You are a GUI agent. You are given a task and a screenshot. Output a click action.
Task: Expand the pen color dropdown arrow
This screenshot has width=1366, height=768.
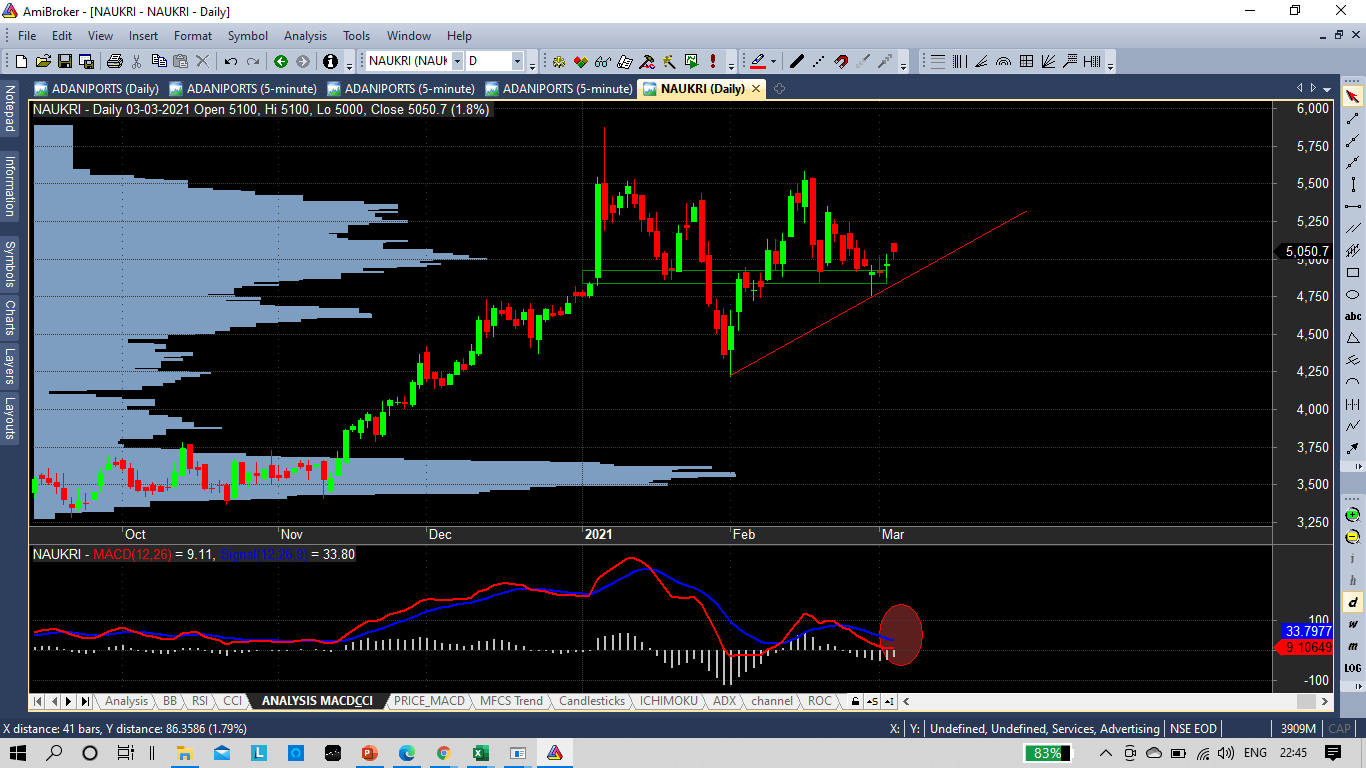(x=773, y=61)
